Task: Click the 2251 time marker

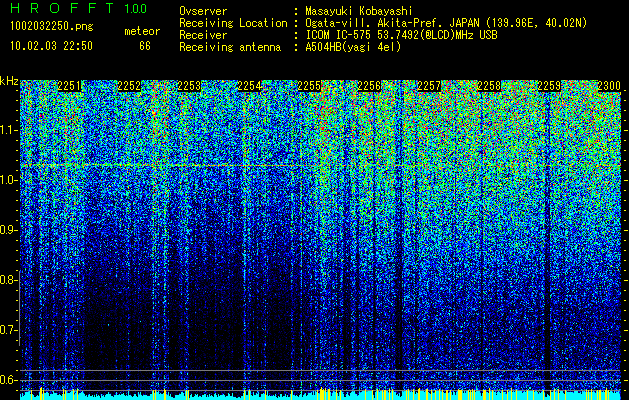Action: click(69, 86)
